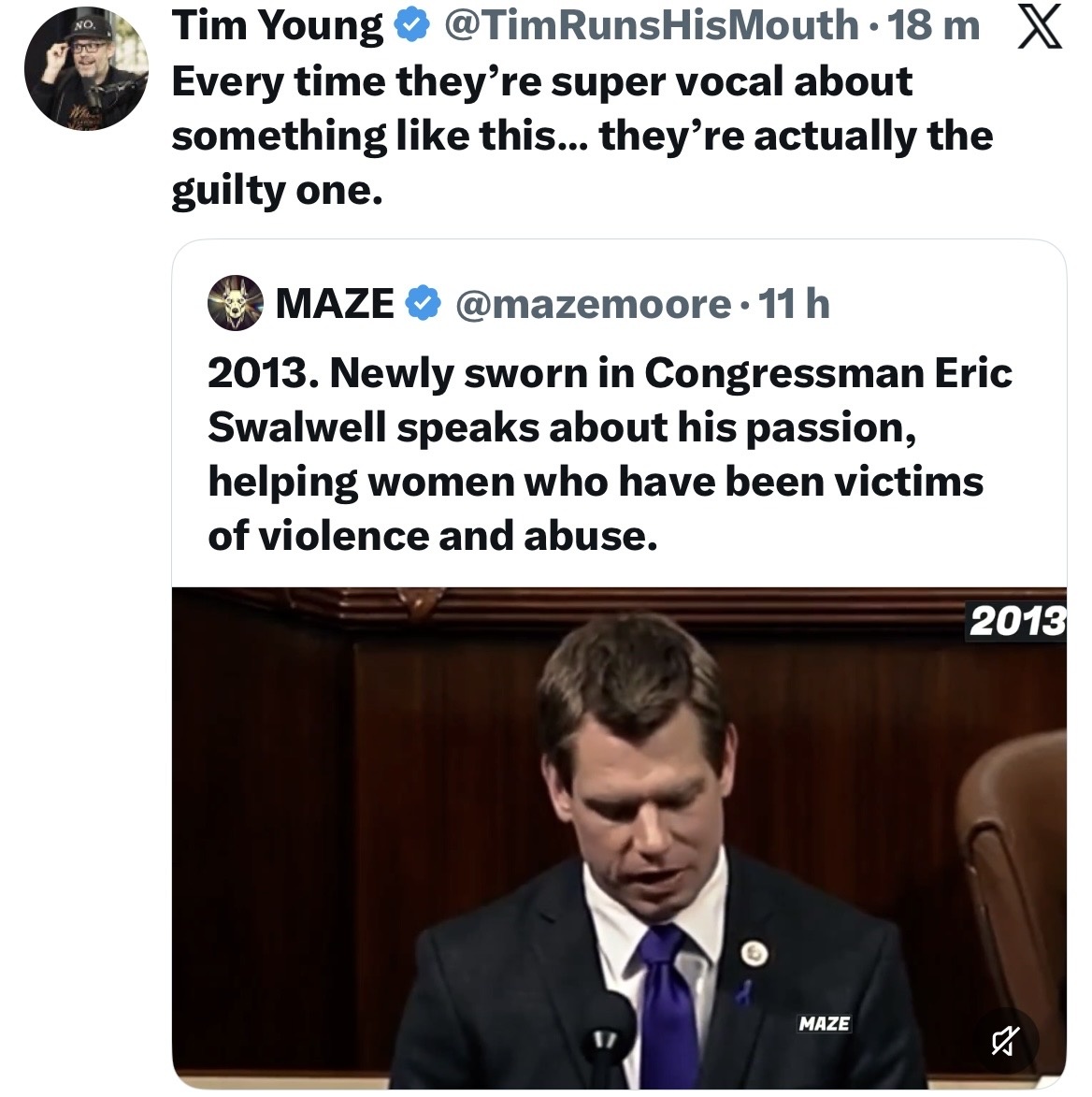The height and width of the screenshot is (1097, 1092).
Task: Open Tim Young's profile avatar
Action: pyautogui.click(x=85, y=72)
